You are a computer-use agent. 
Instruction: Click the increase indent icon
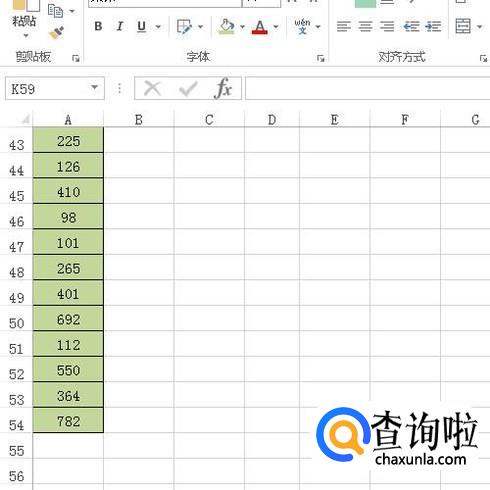433,26
